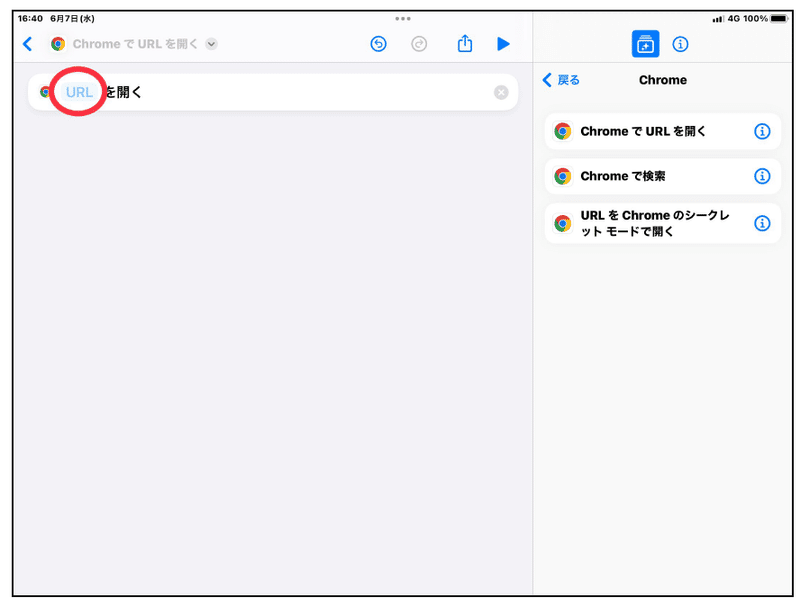Add the 'Chrome で URL を開く' action

663,132
